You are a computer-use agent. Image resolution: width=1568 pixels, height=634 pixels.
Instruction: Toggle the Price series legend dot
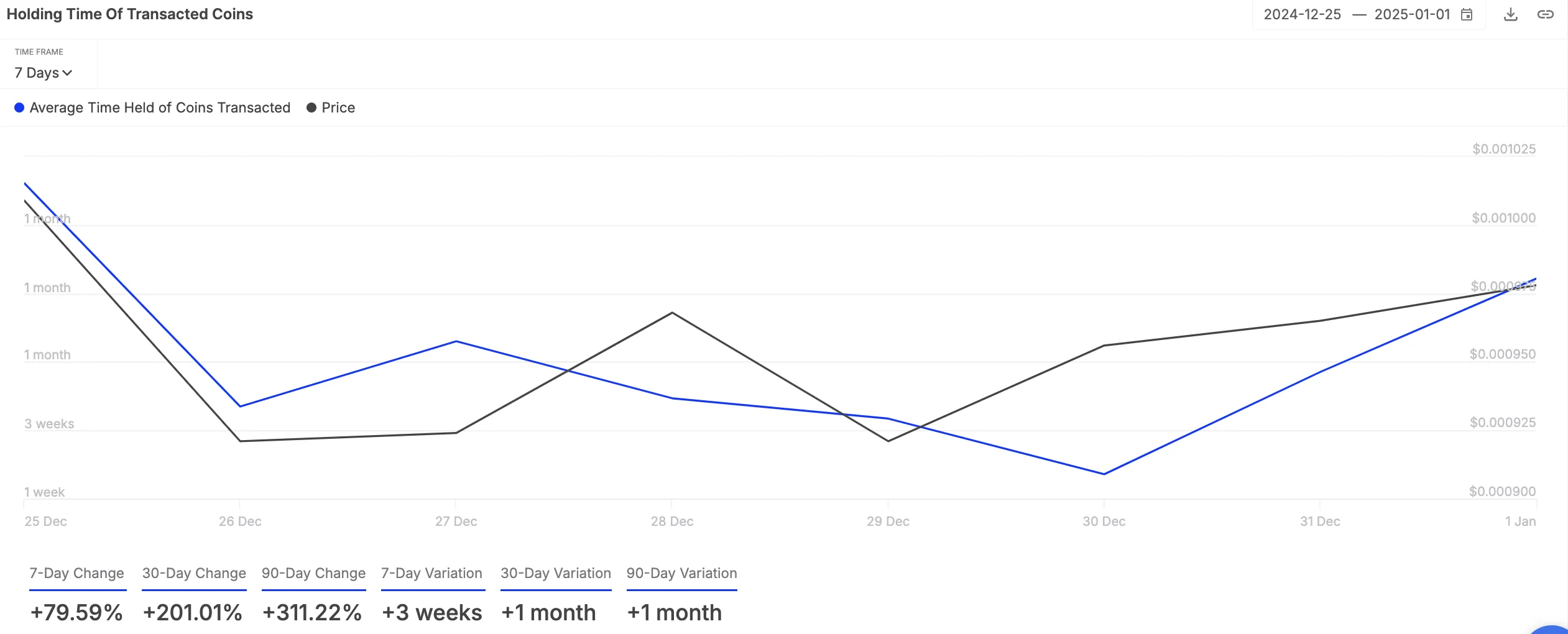(311, 108)
